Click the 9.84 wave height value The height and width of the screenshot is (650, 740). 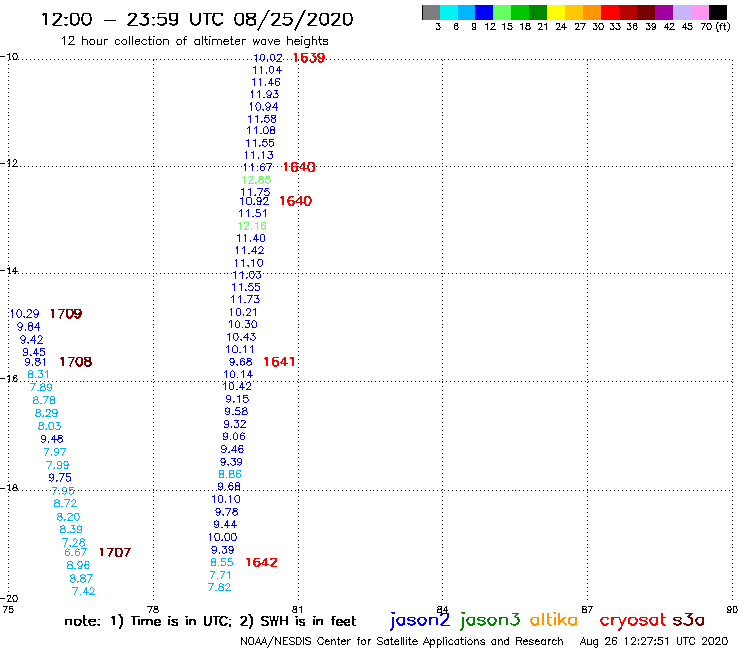[28, 327]
